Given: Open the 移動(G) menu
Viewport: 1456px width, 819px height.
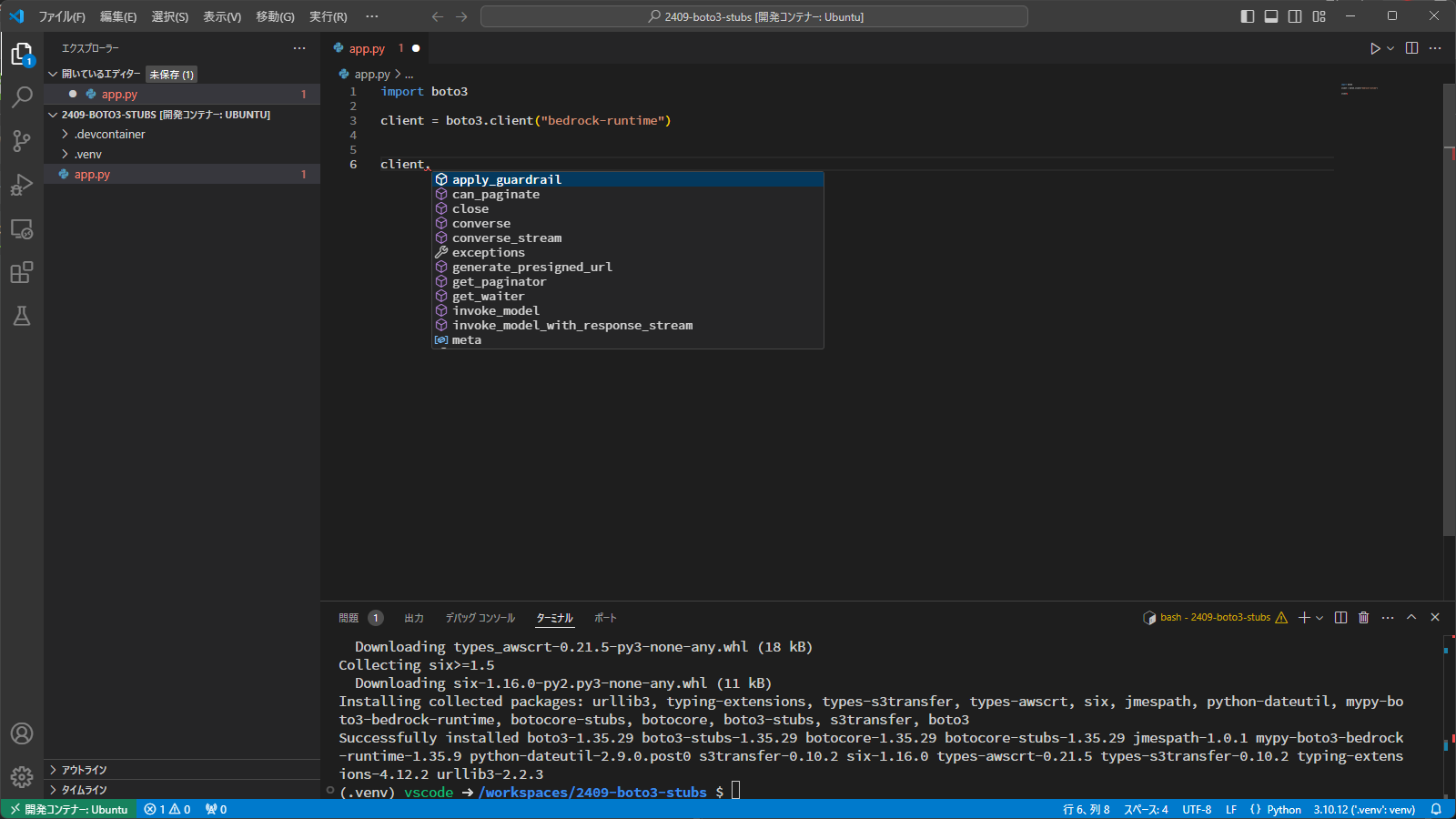Looking at the screenshot, I should tap(275, 16).
